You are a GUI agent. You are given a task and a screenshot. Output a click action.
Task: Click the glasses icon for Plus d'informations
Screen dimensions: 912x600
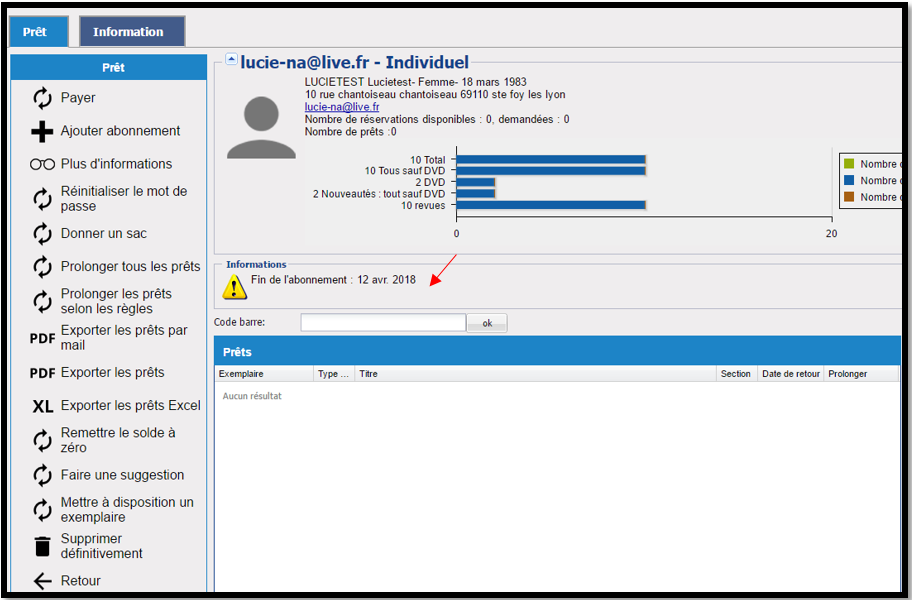(42, 165)
